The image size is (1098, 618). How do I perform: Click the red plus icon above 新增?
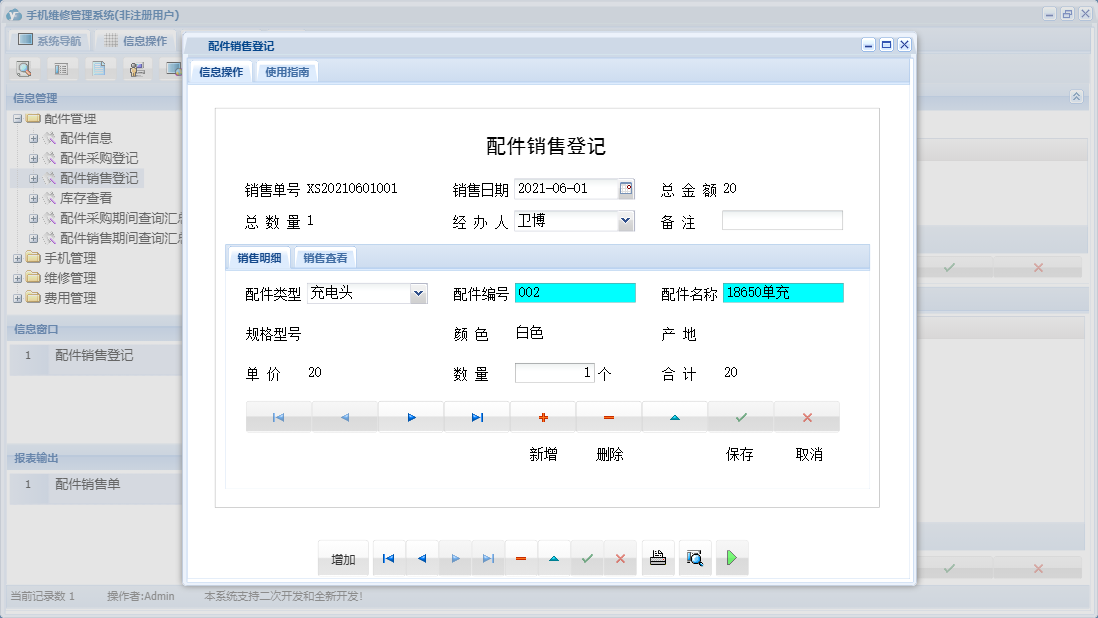pos(543,416)
